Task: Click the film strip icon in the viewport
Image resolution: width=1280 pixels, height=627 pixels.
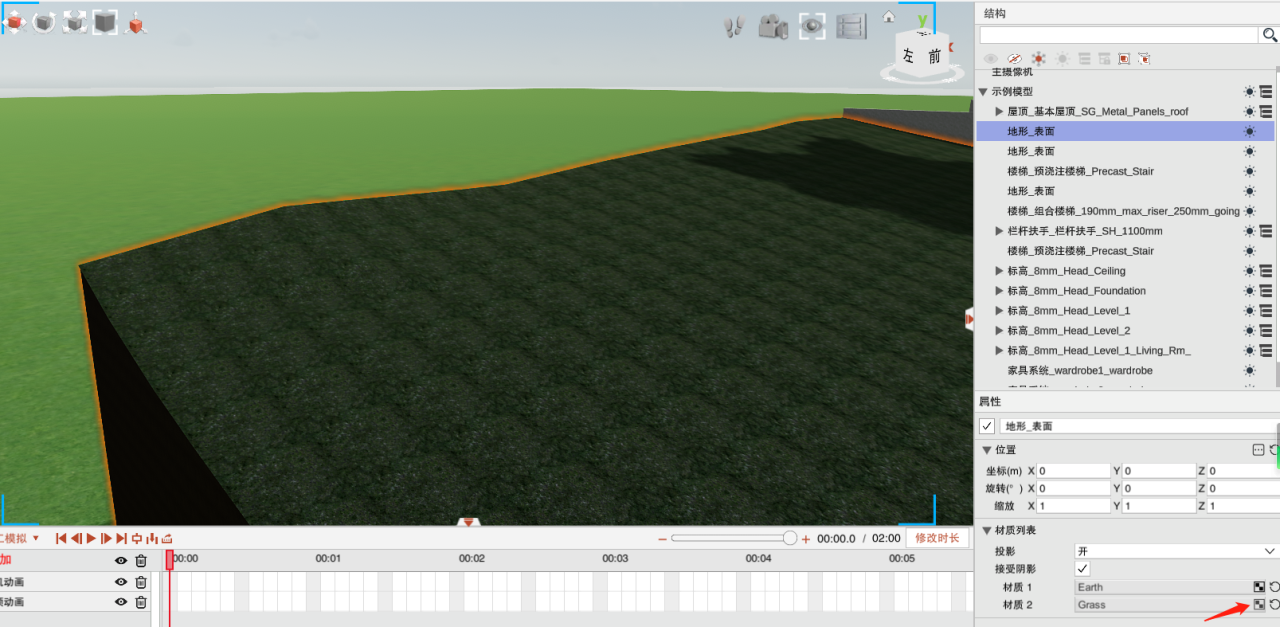Action: (x=851, y=27)
